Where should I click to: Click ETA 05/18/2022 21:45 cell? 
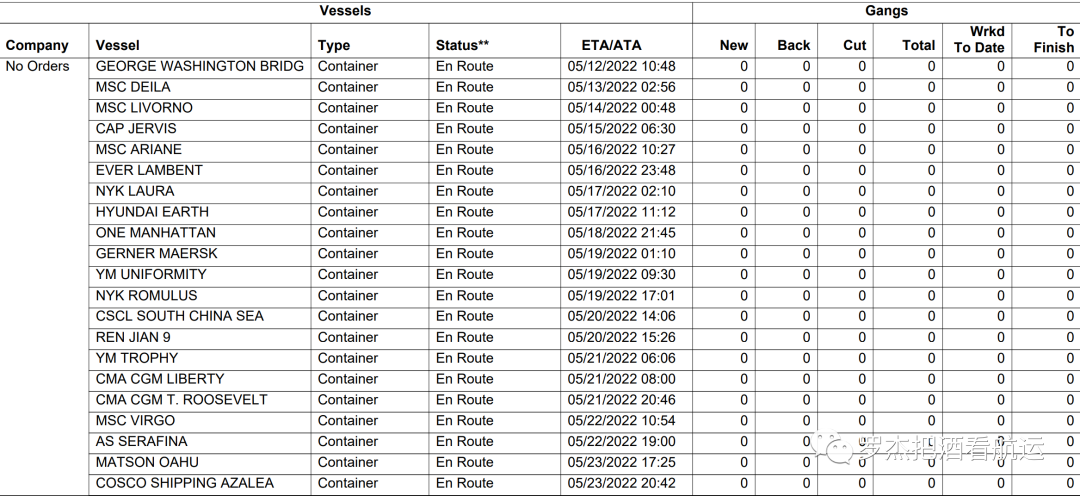621,232
